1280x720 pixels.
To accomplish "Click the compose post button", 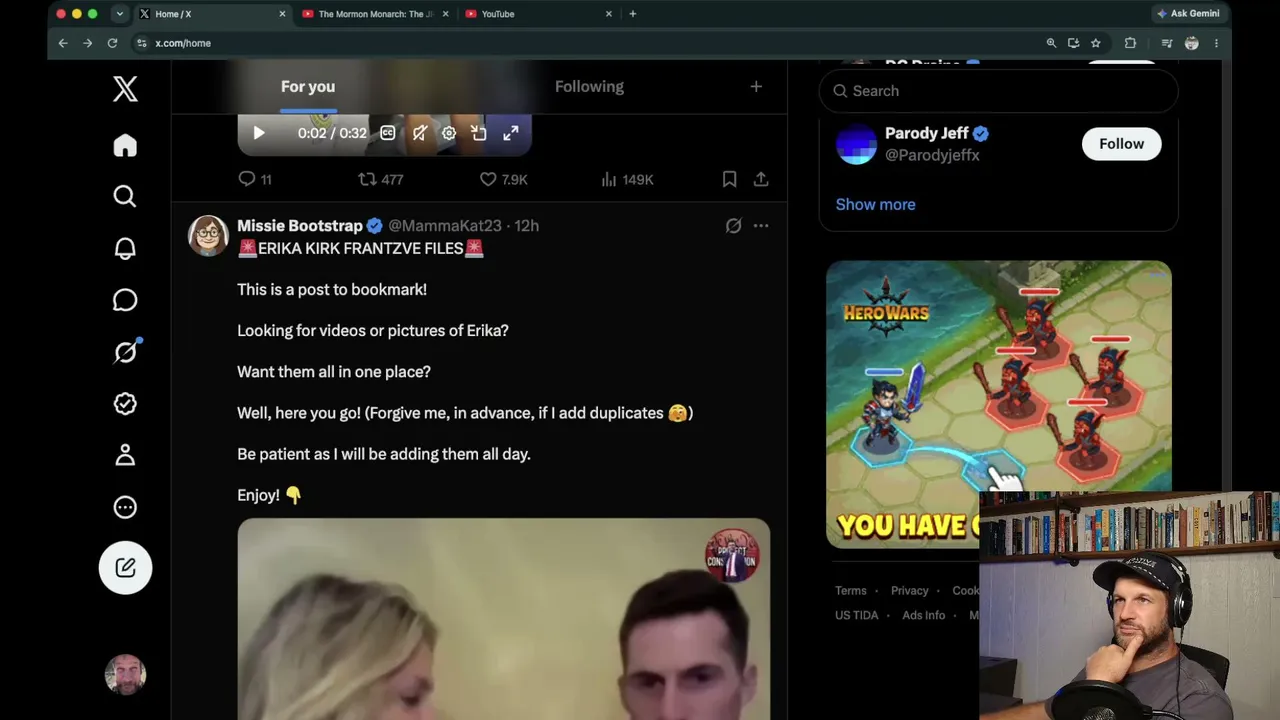I will click(x=125, y=568).
